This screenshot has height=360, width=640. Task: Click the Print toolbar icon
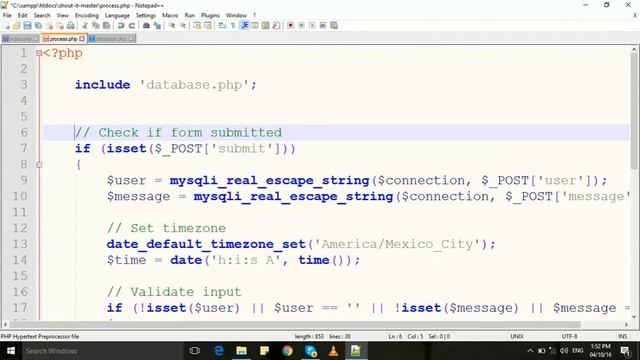[70, 25]
